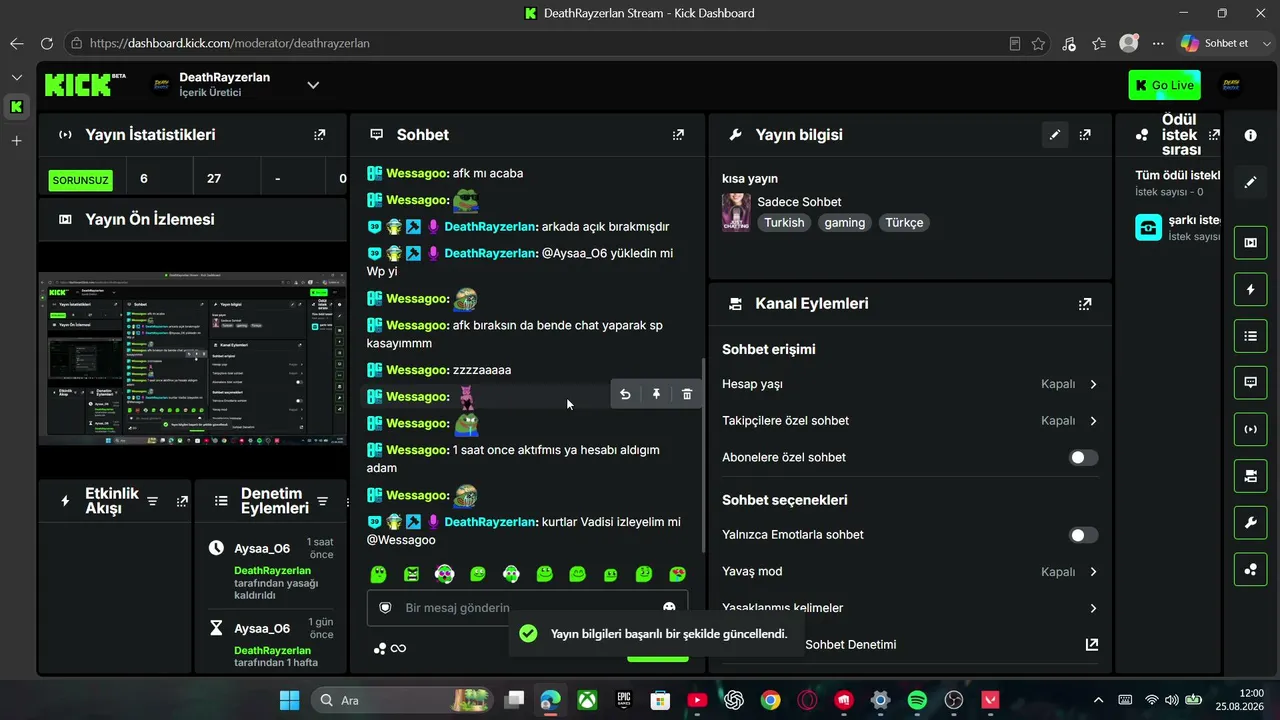Pop out the Yayın İstatistikleri panel

click(x=320, y=135)
